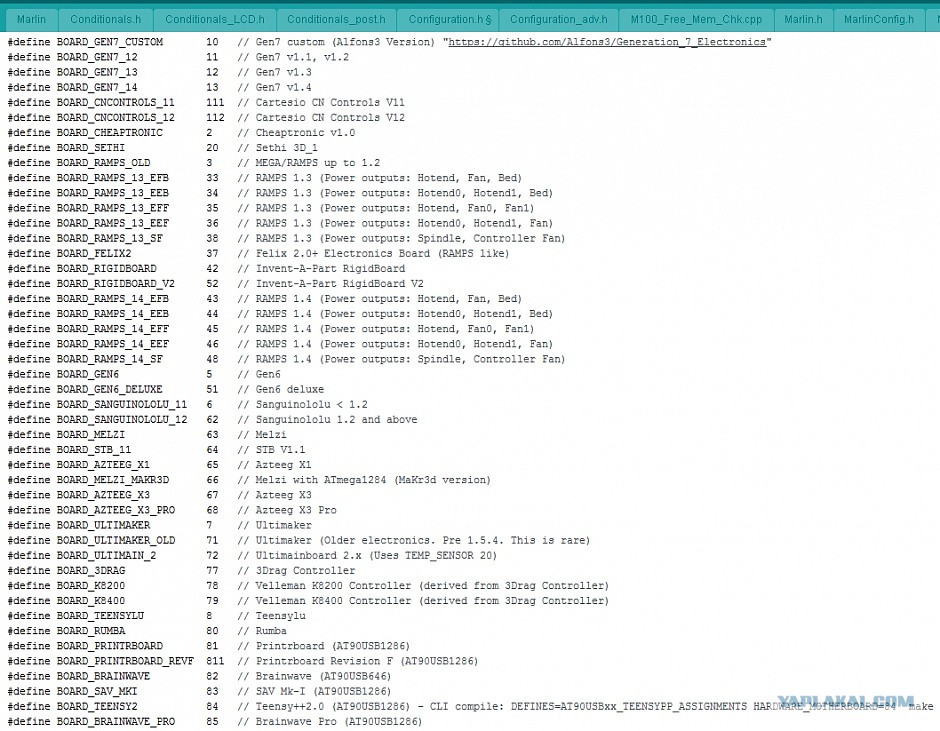Place cursor on BOARD_ULTIMAKER_OLD line
This screenshot has width=940, height=731.
(299, 540)
